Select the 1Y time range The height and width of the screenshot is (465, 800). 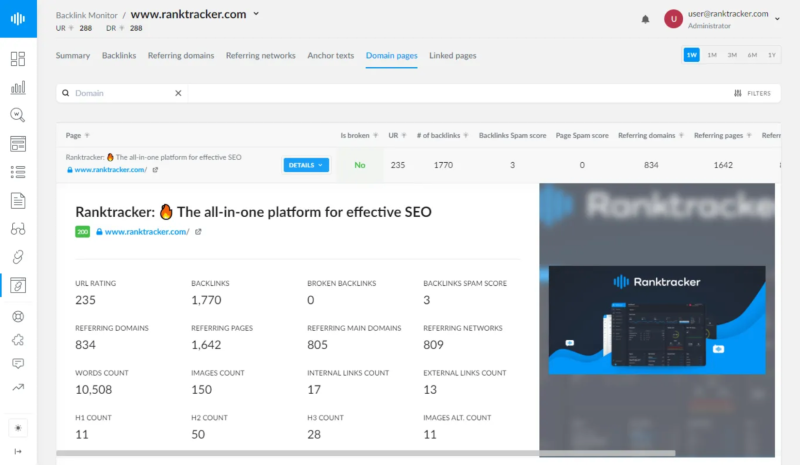point(772,55)
